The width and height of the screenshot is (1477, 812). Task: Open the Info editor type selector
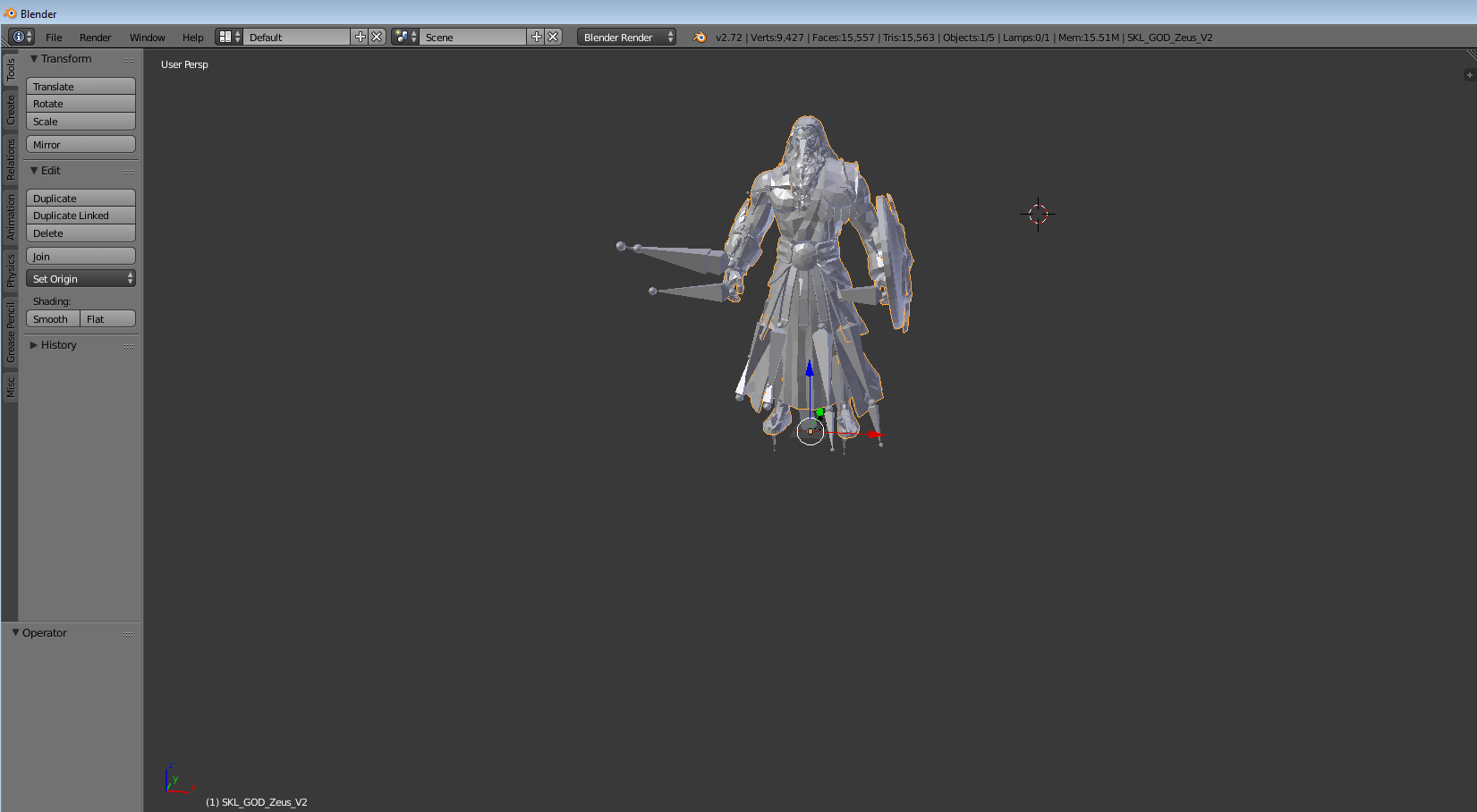tap(21, 37)
